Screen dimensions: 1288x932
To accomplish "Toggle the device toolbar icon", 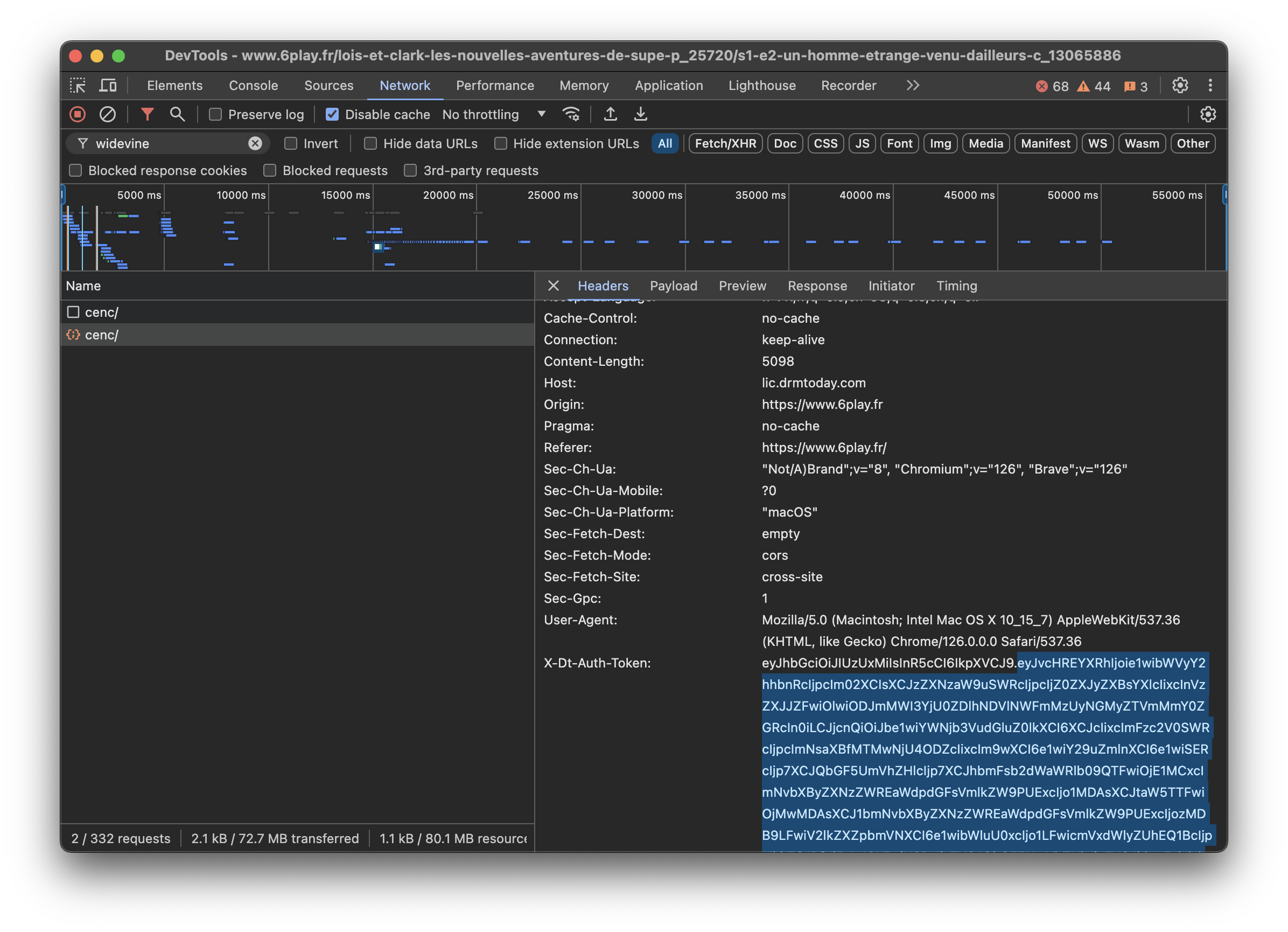I will pos(107,85).
